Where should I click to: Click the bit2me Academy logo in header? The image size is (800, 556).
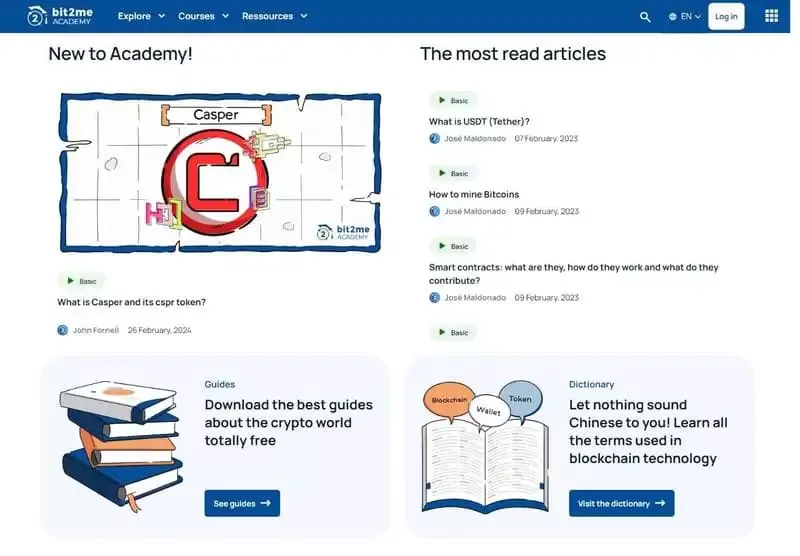[60, 16]
